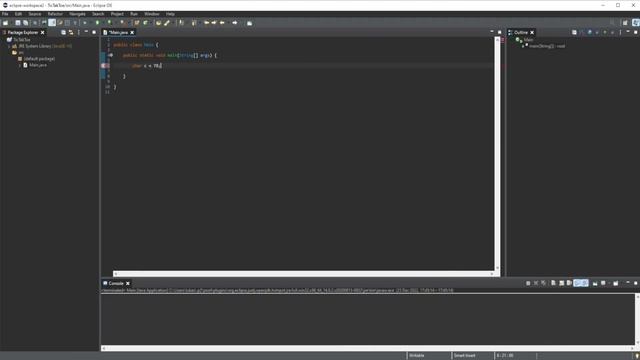
Task: Maximize the editor area
Action: click(499, 32)
